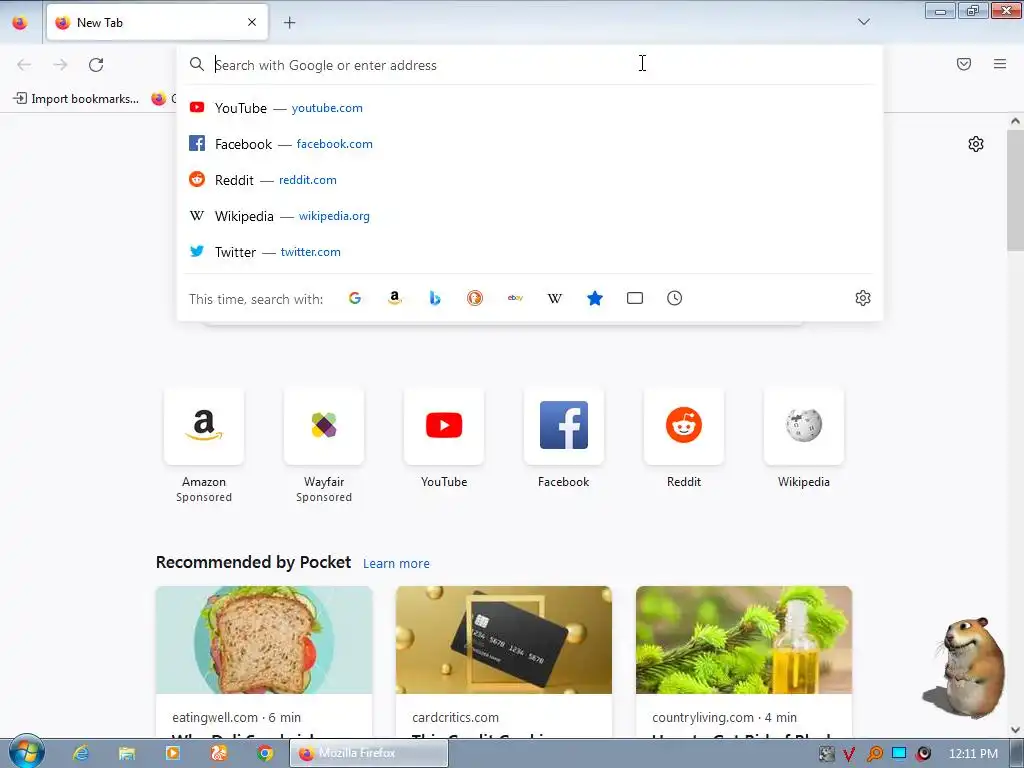Screen dimensions: 1024x768
Task: Open Windows Explorer folder in taskbar
Action: pyautogui.click(x=127, y=753)
